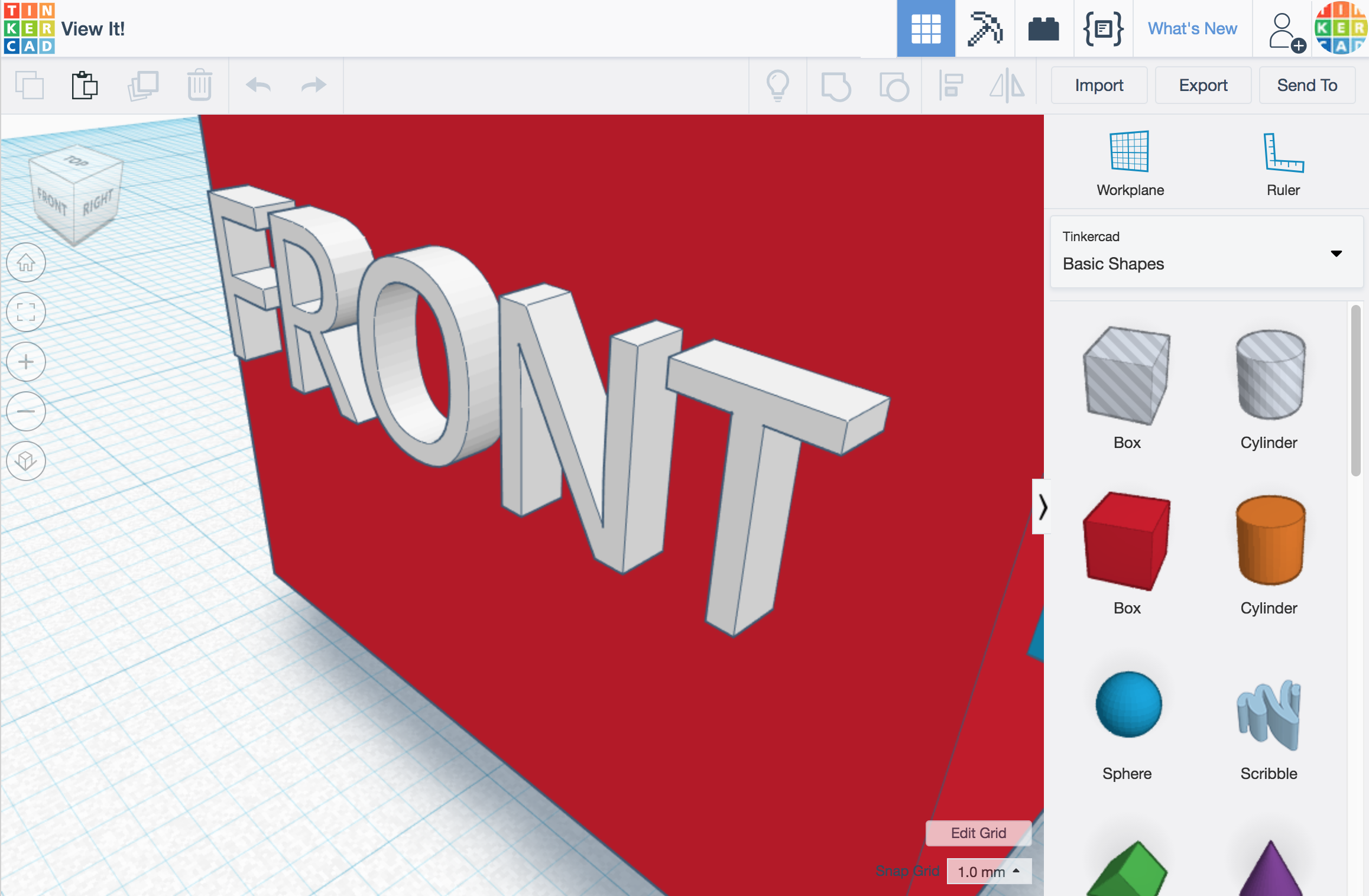Screen dimensions: 1369x896
Task: Toggle Show All lightbulb icon
Action: (x=777, y=86)
